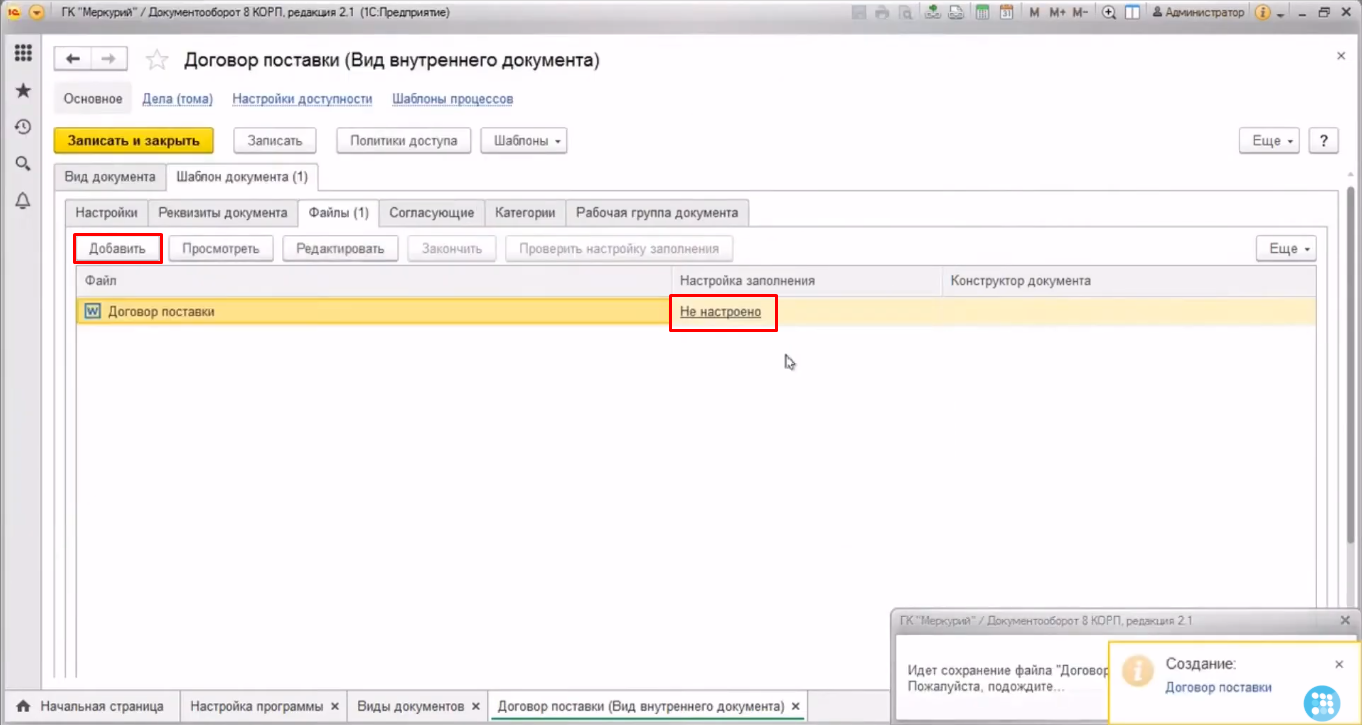The height and width of the screenshot is (725, 1362).
Task: Click the Файл column header
Action: click(374, 281)
